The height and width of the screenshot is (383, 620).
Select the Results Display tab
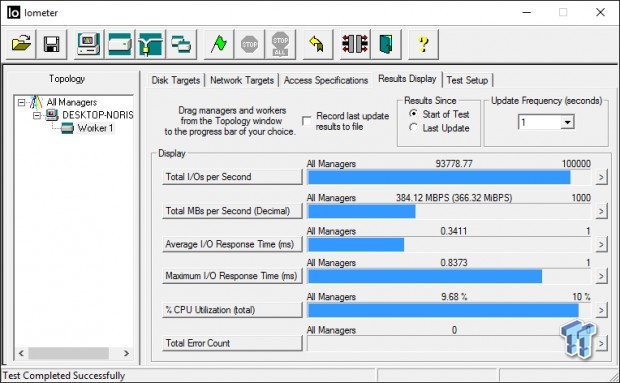click(x=407, y=79)
